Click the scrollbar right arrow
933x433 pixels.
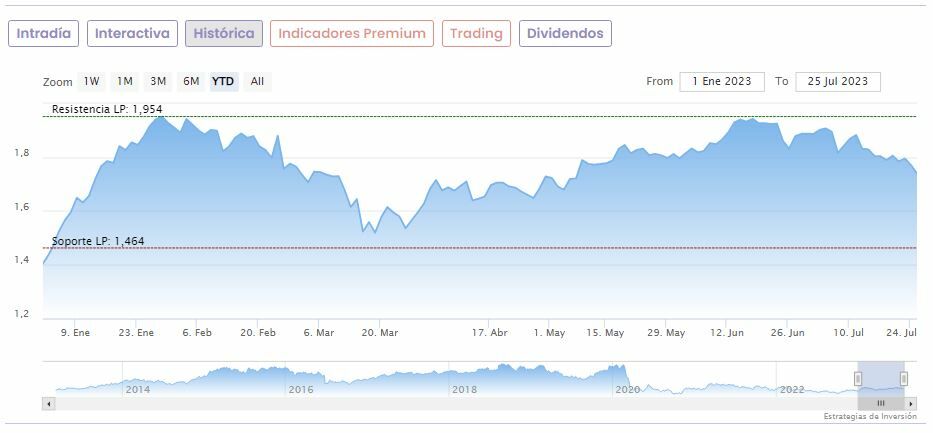pos(910,403)
